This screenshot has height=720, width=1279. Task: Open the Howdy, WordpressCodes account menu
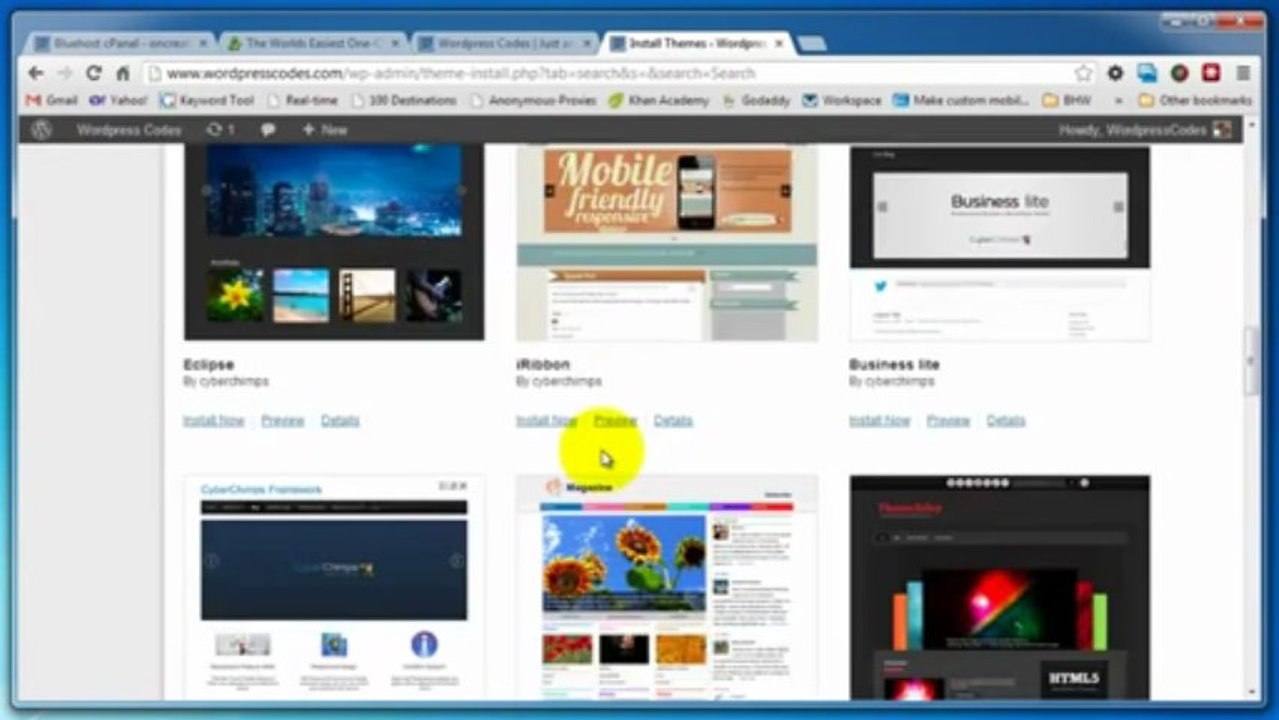tap(1145, 130)
